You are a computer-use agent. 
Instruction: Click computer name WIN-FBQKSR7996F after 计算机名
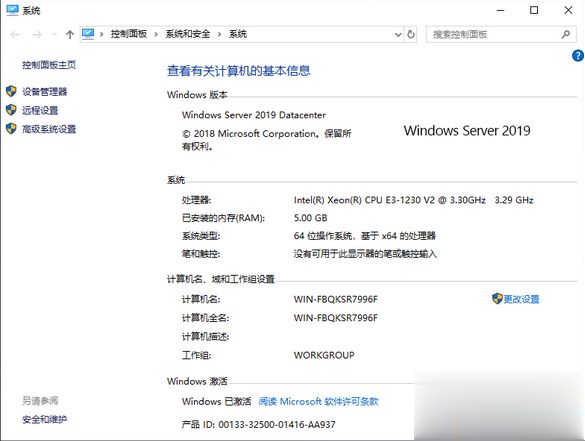336,299
